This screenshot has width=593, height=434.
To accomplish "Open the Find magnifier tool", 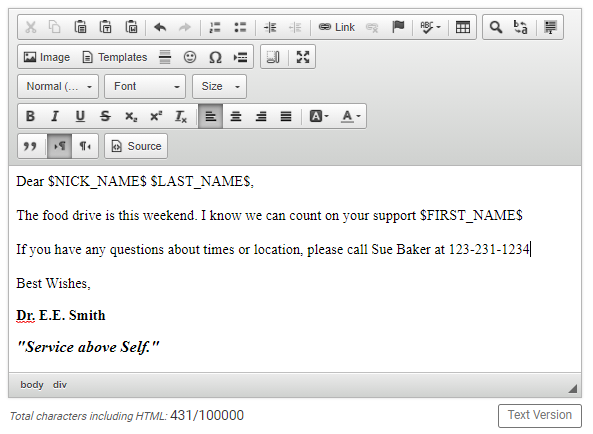I will click(496, 27).
